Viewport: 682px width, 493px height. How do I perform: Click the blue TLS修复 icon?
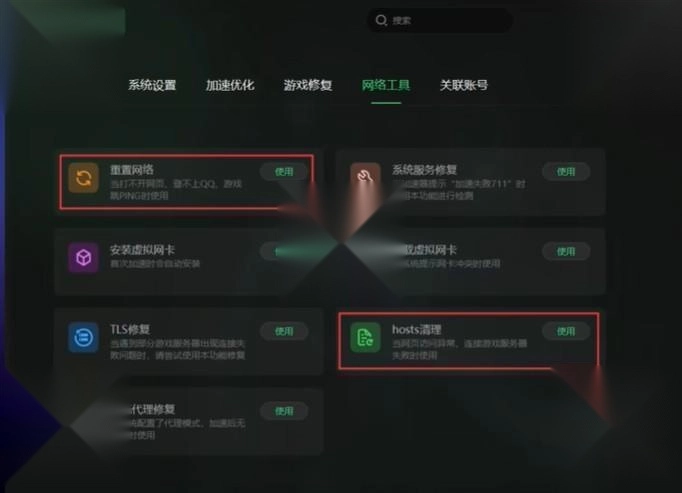coord(84,337)
